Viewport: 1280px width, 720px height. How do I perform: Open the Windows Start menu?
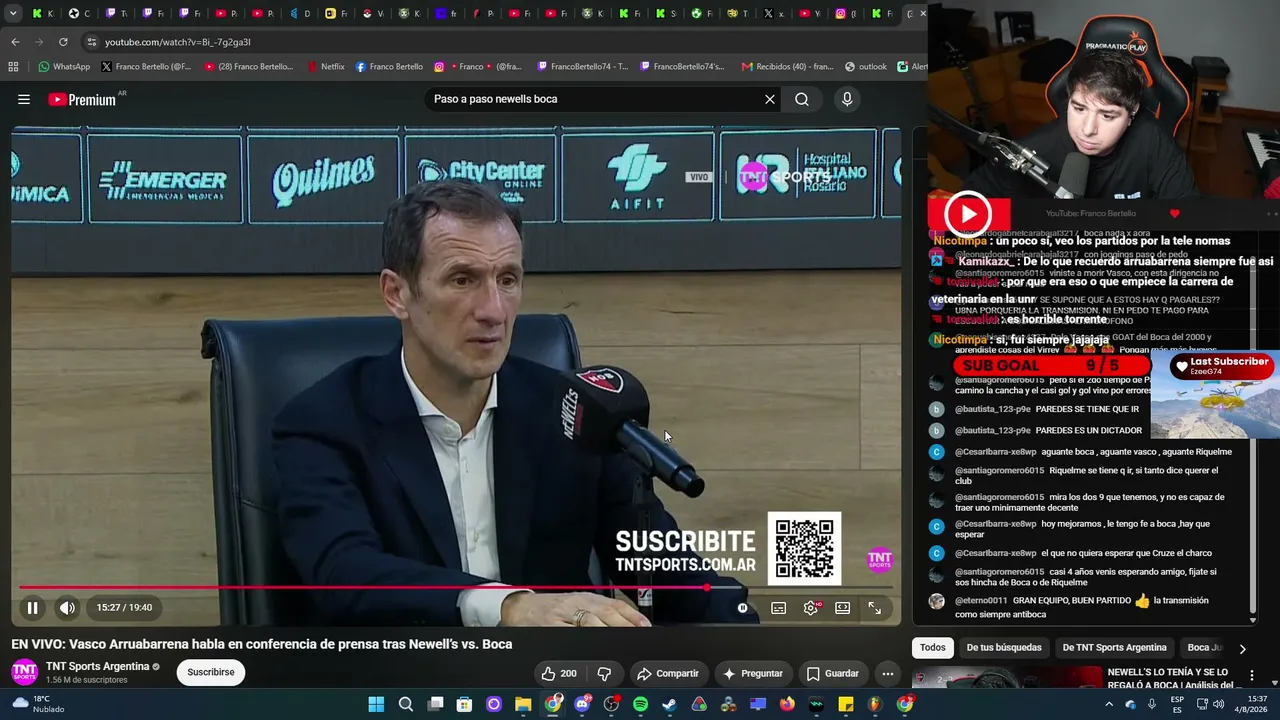pyautogui.click(x=376, y=704)
